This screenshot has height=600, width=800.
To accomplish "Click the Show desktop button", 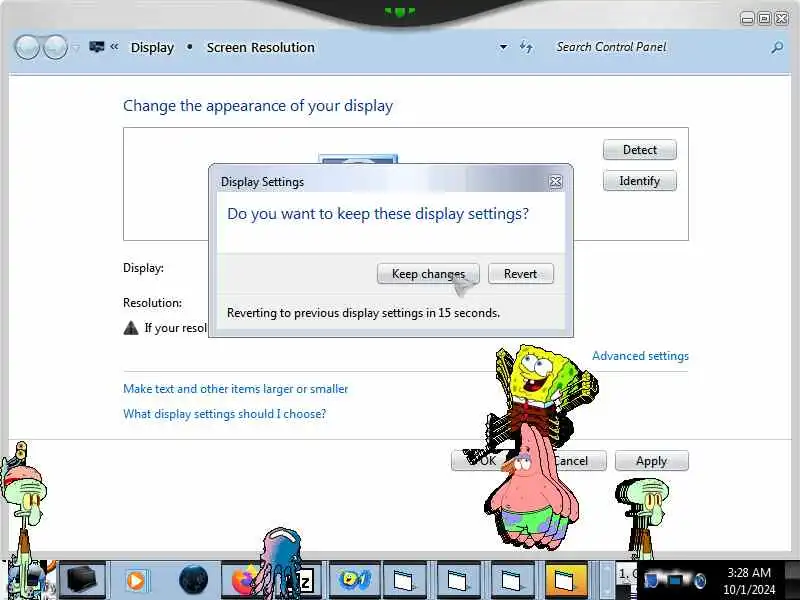I will pos(792,581).
